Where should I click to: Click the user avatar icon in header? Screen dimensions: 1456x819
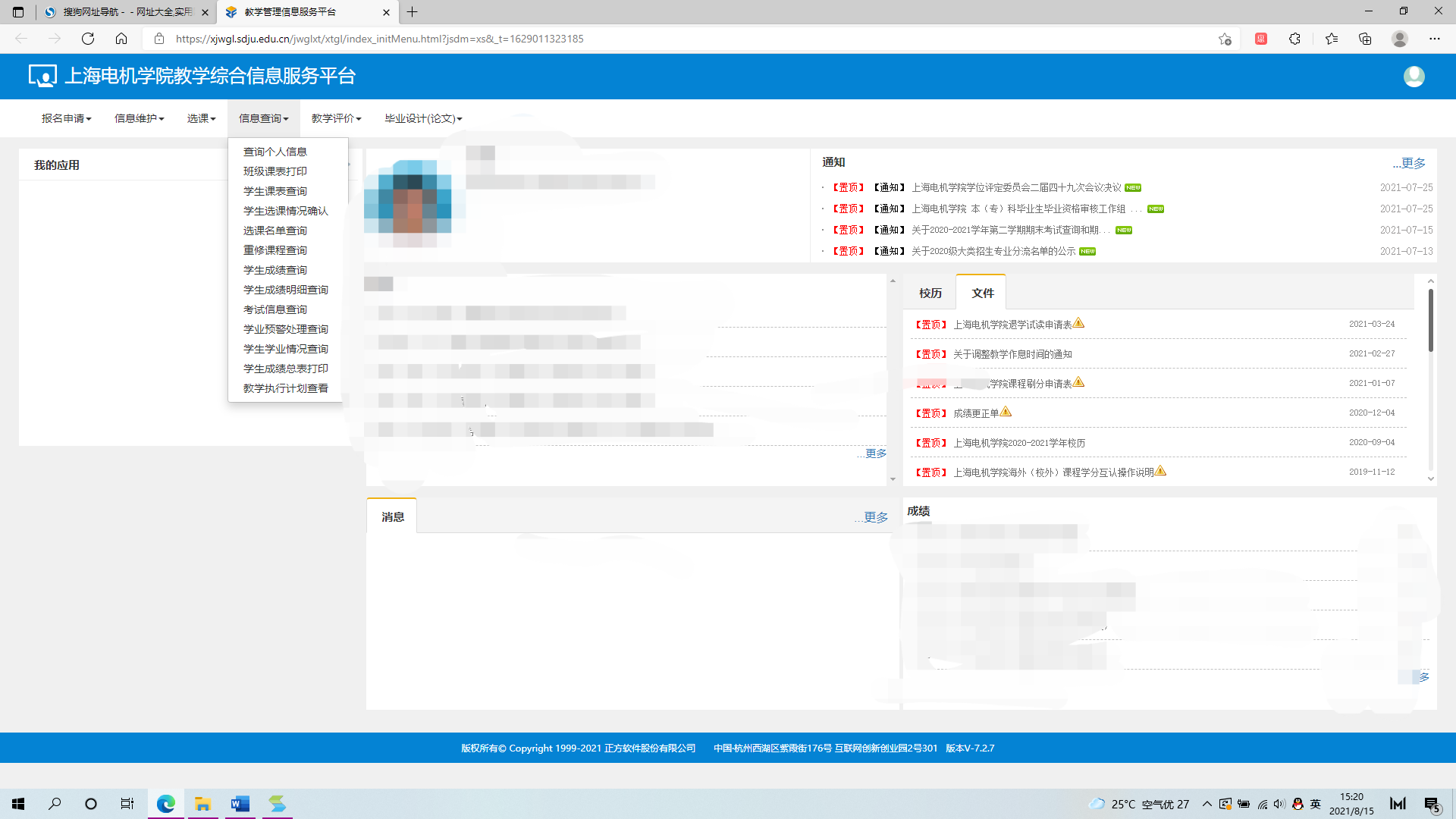tap(1414, 77)
